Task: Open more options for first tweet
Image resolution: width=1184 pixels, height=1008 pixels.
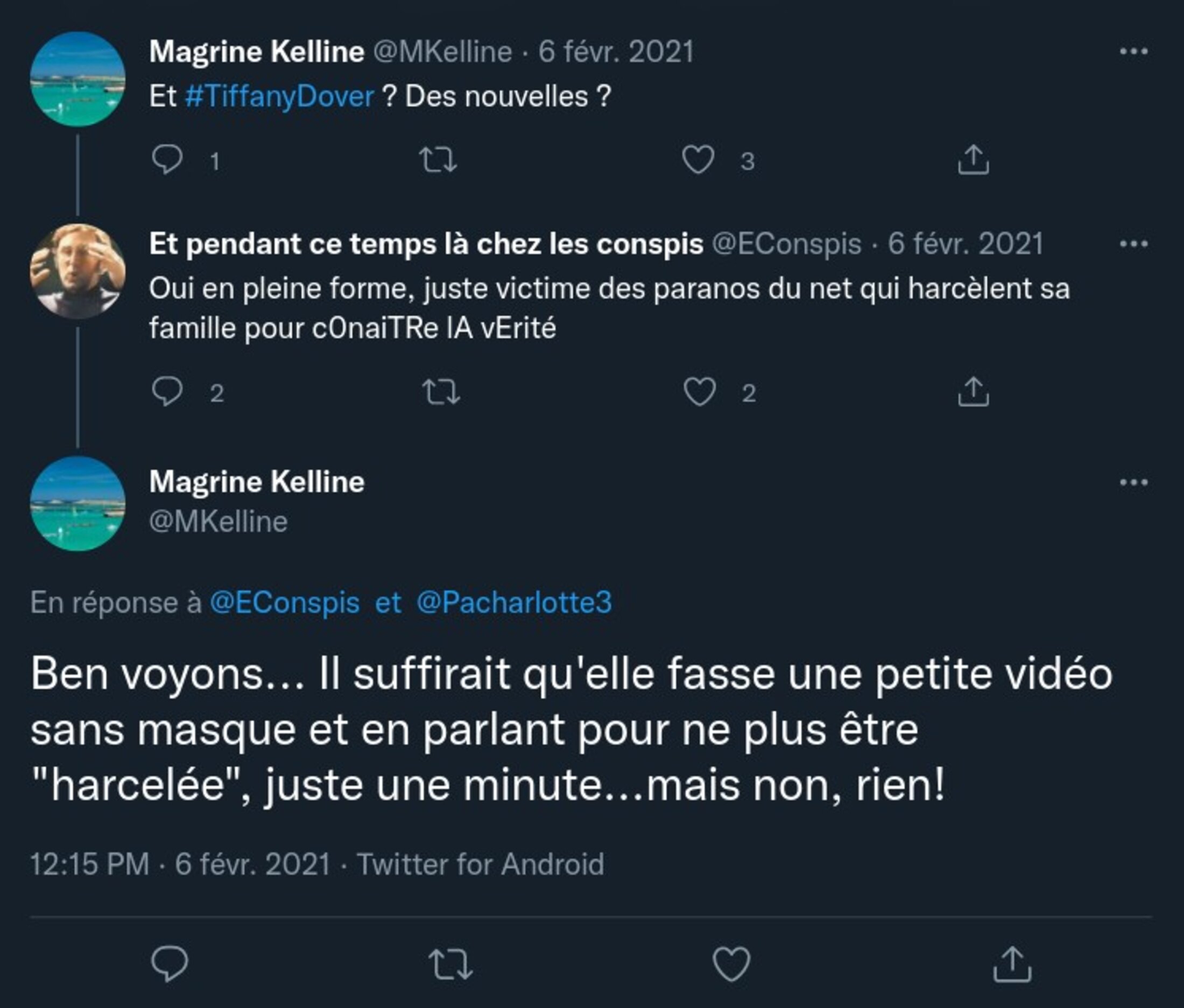Action: 1134,52
